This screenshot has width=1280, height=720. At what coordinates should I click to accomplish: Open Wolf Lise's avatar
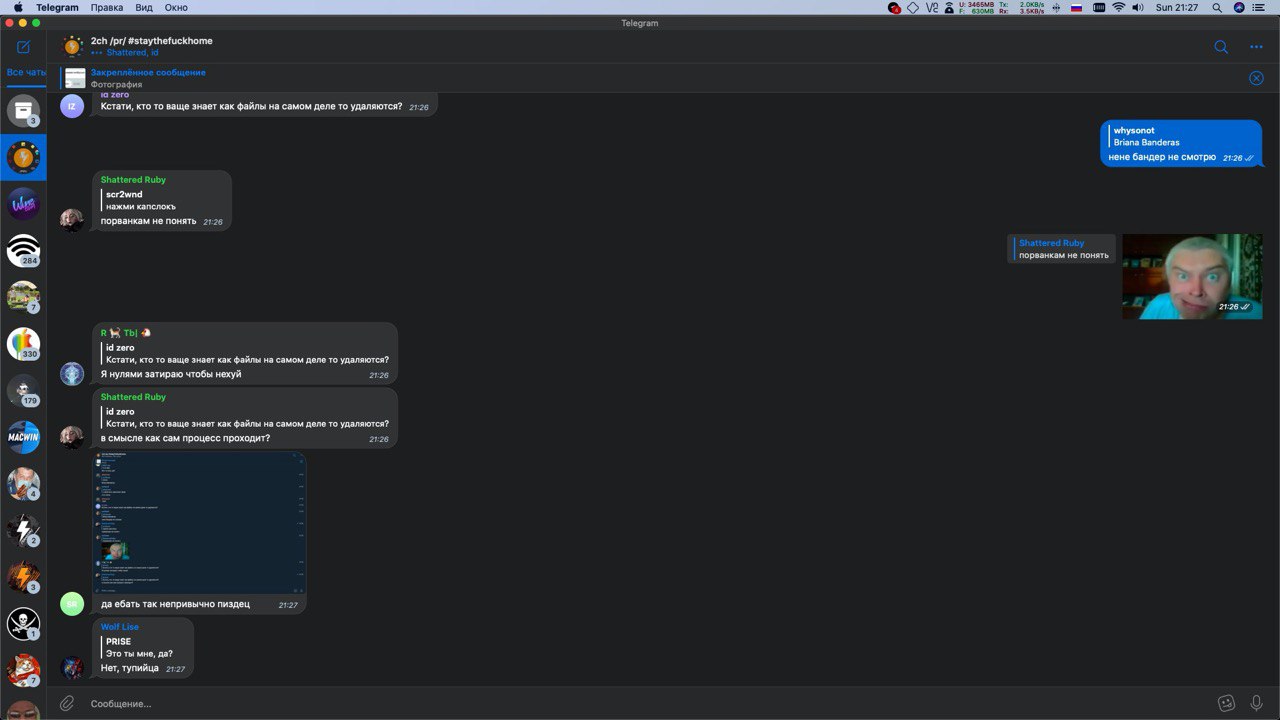(71, 667)
